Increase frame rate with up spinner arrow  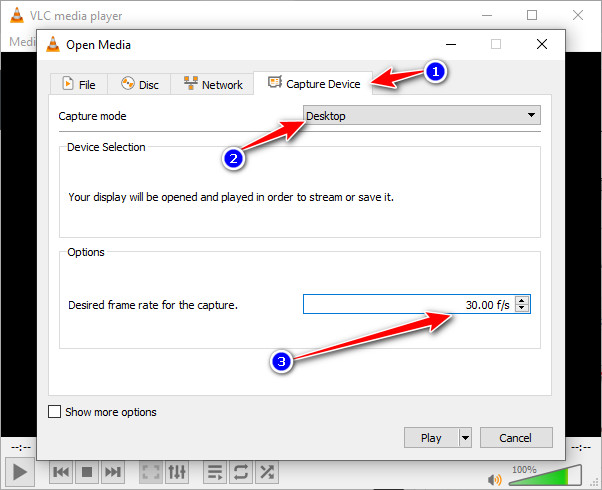[522, 300]
